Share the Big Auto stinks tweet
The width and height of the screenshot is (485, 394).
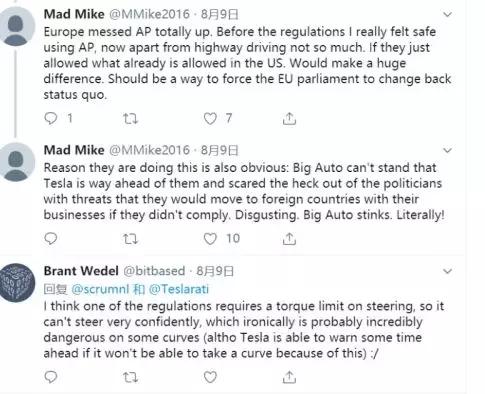point(289,239)
